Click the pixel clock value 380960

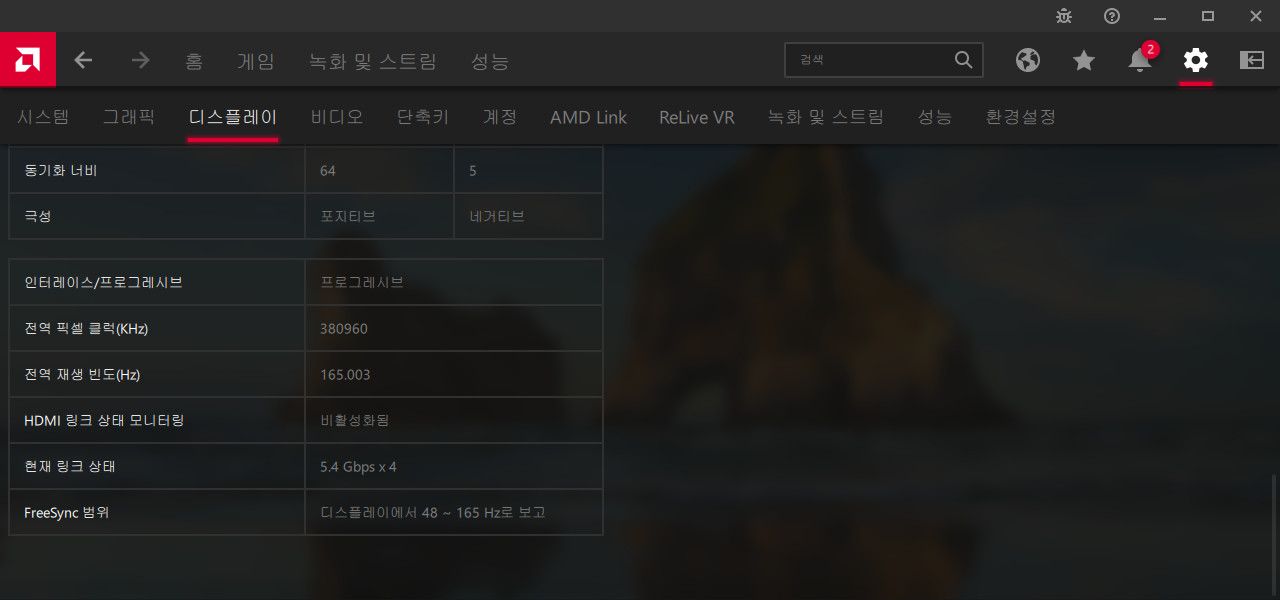click(x=344, y=329)
